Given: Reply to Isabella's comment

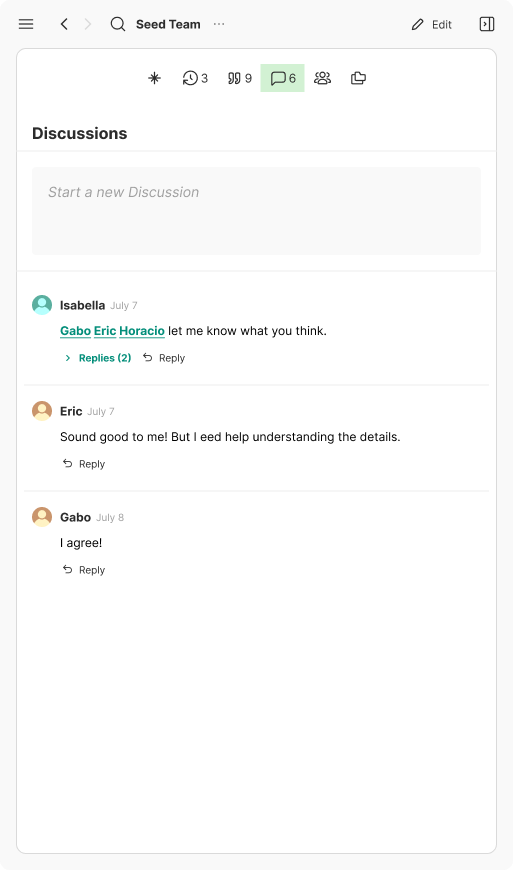Looking at the screenshot, I should tap(164, 358).
